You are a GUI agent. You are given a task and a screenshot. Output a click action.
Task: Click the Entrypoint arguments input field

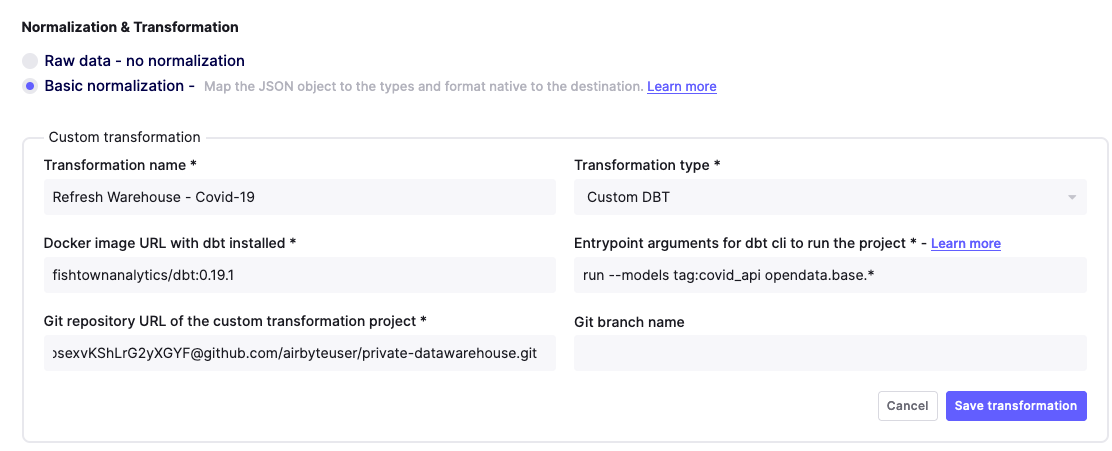coord(829,275)
